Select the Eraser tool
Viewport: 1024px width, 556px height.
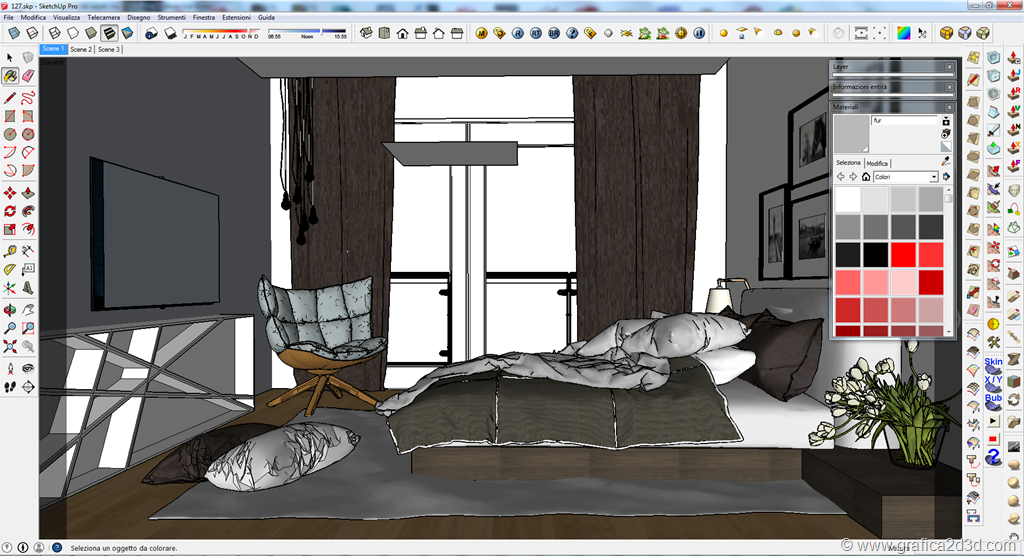point(28,76)
